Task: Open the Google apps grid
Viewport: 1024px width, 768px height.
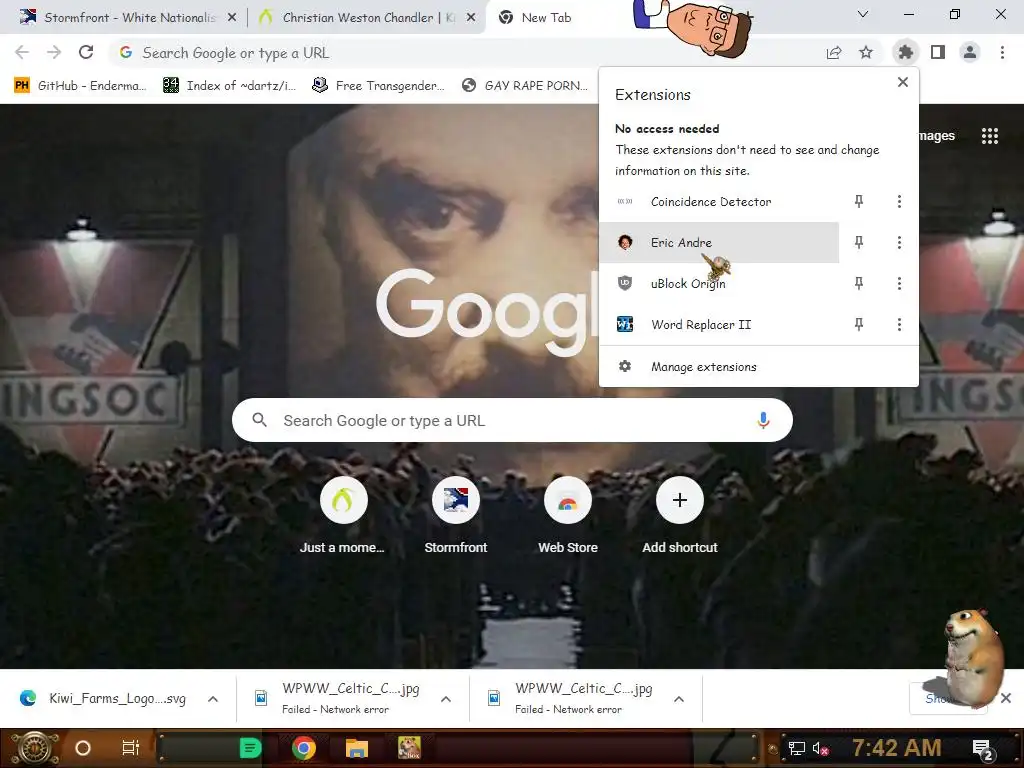Action: pyautogui.click(x=989, y=136)
